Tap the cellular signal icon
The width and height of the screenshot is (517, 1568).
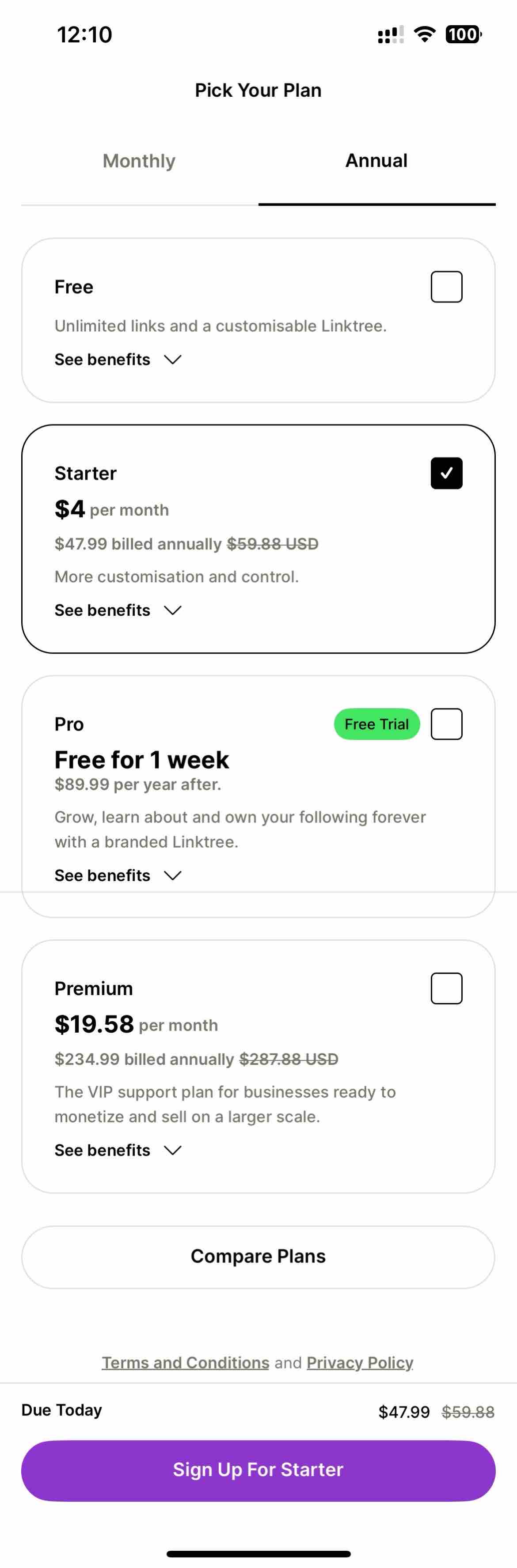click(390, 35)
